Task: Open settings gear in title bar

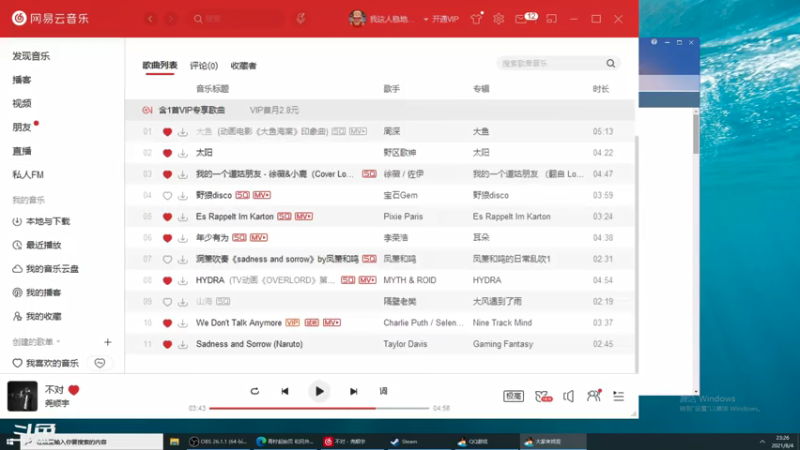Action: point(498,19)
